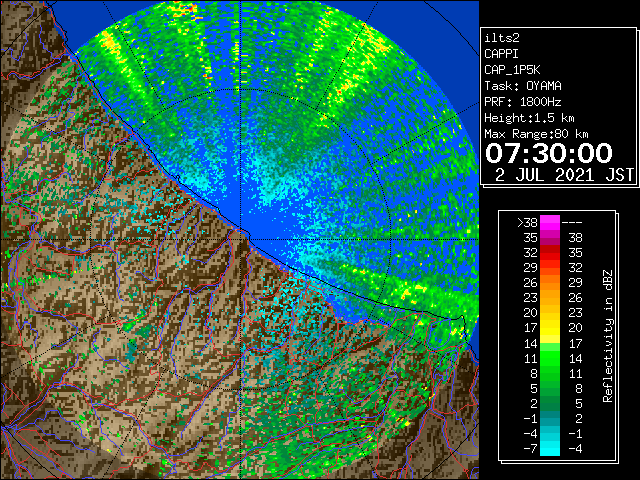Click the 'Height:1.5 km' text
The height and width of the screenshot is (480, 640).
pos(529,118)
